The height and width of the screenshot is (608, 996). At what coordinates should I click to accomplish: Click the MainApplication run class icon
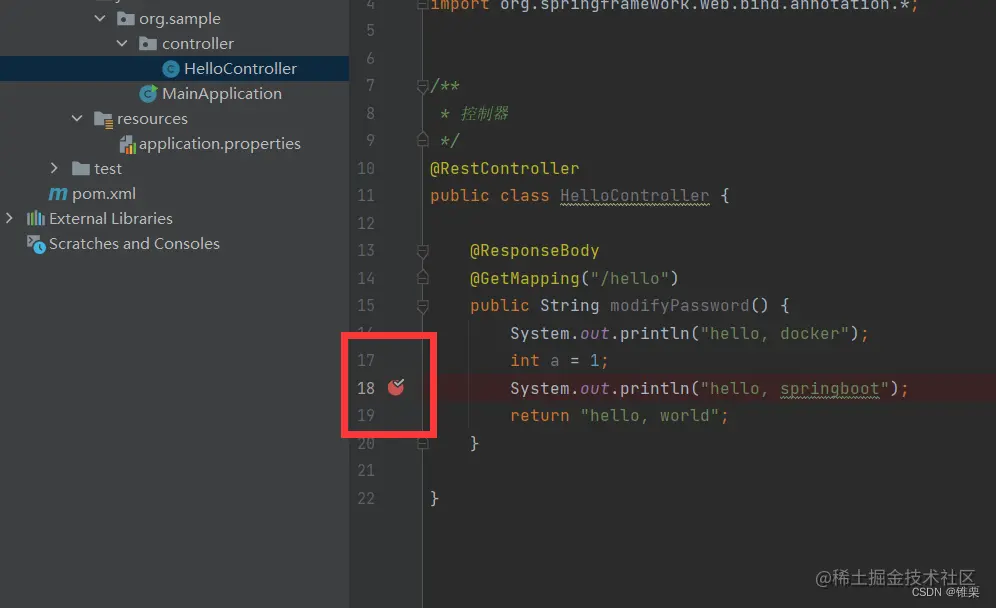pyautogui.click(x=148, y=93)
